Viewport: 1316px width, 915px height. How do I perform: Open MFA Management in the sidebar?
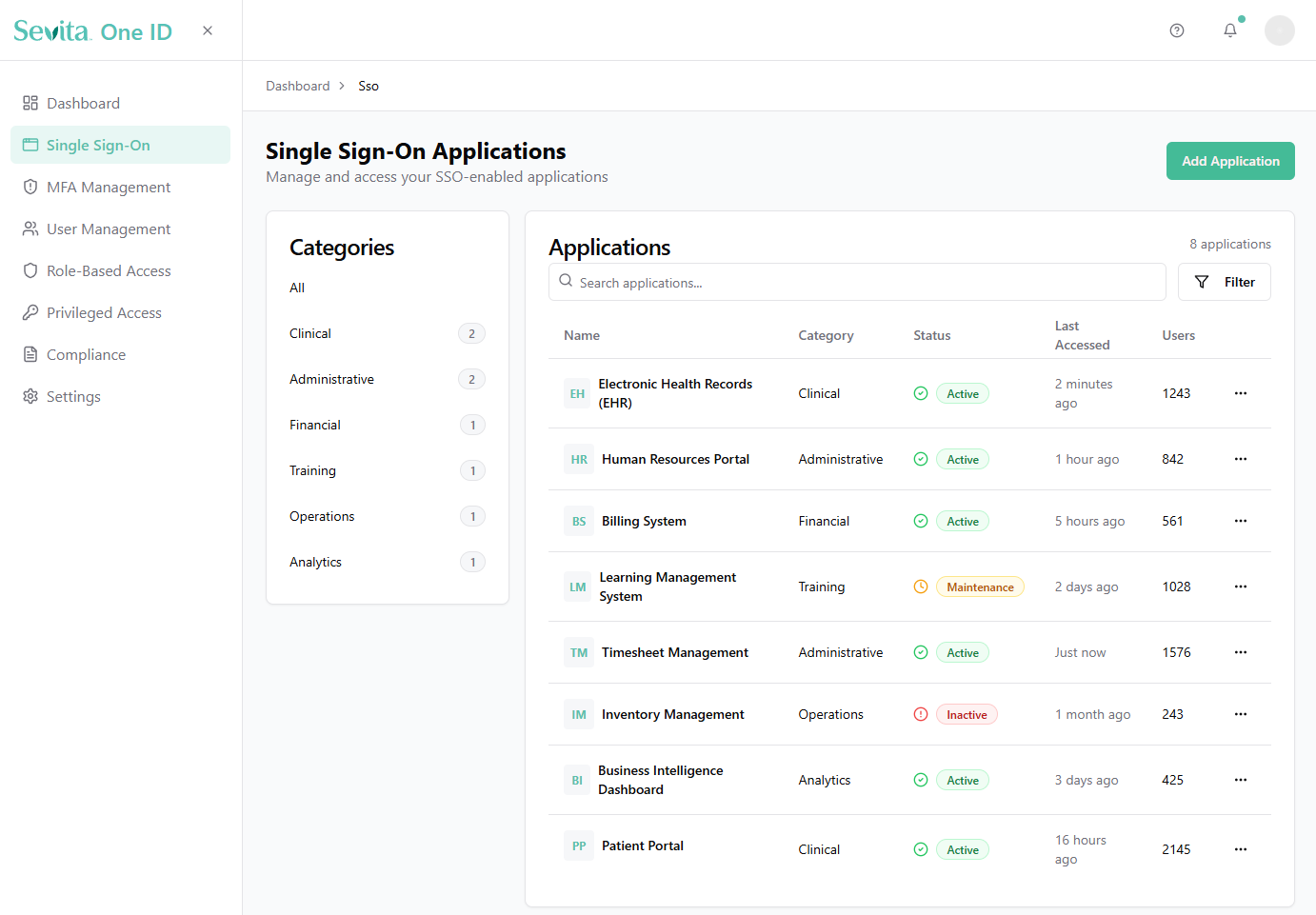120,187
